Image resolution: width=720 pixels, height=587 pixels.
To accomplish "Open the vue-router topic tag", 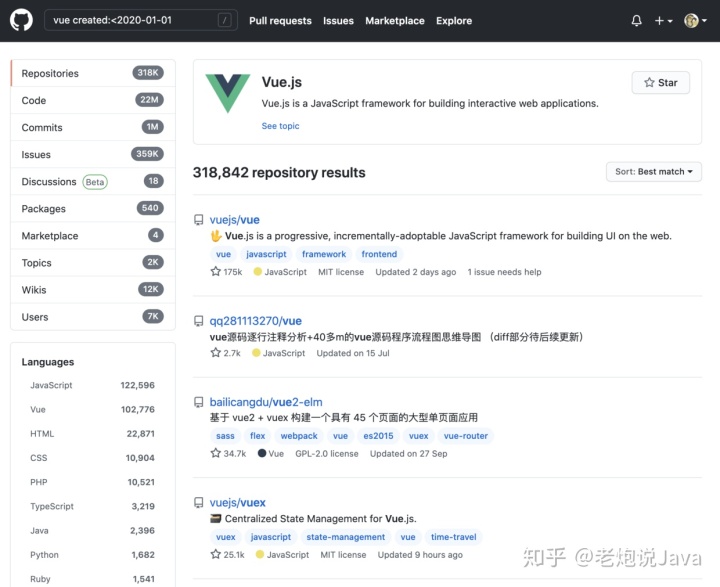I will 466,436.
